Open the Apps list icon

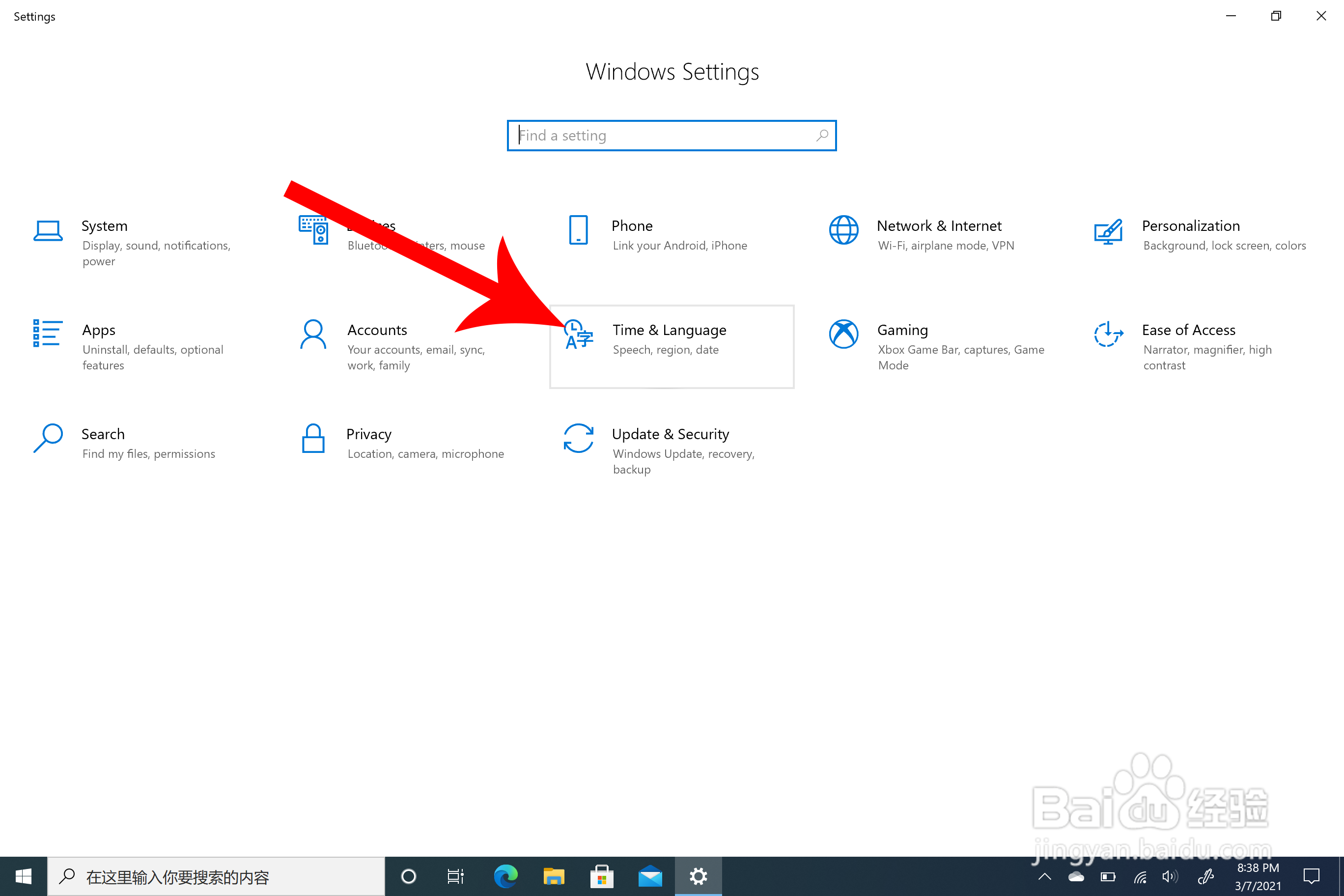[x=48, y=334]
